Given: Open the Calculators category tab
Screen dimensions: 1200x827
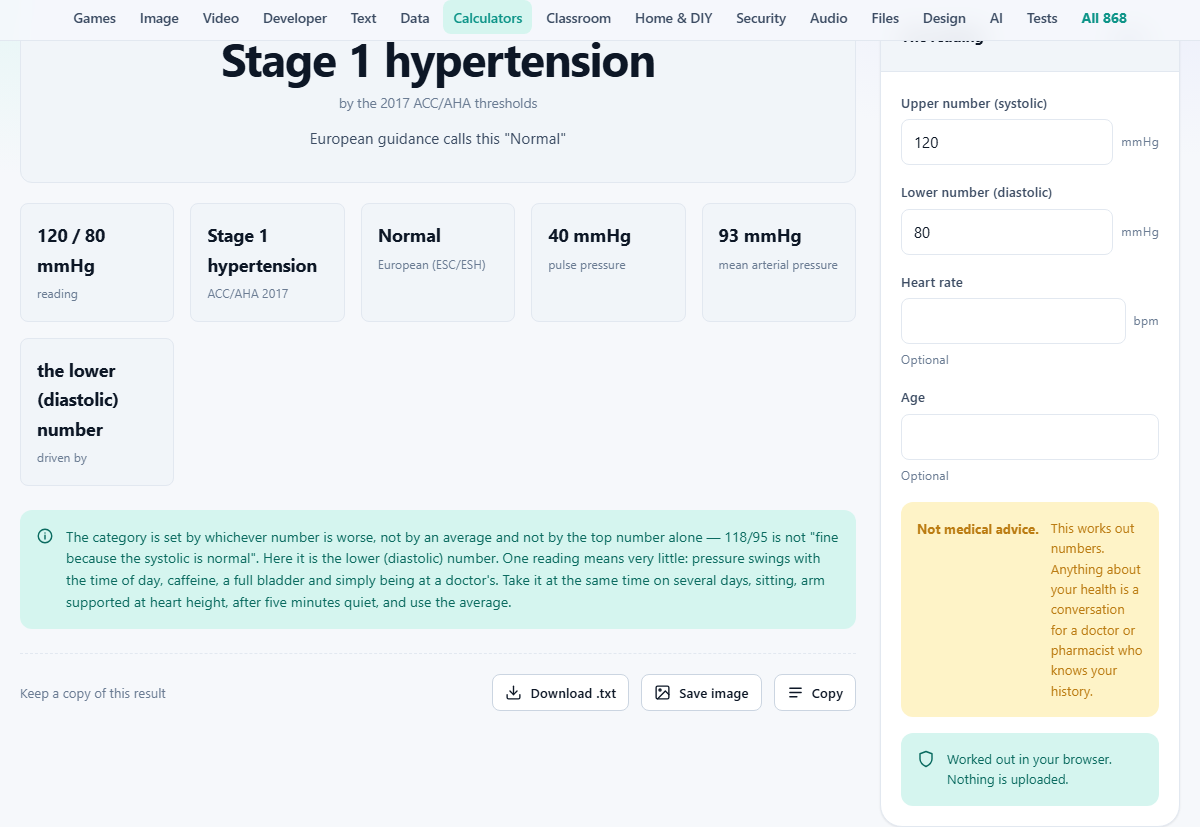Looking at the screenshot, I should [488, 18].
